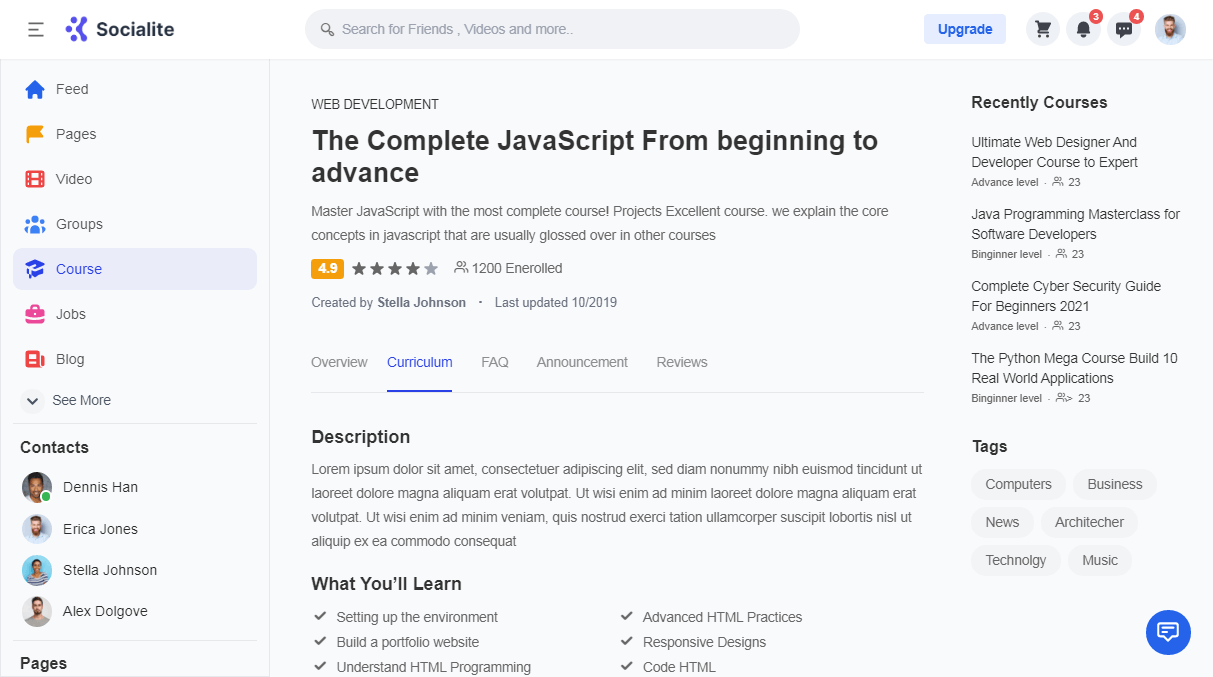Click the Upgrade button
Viewport: 1213px width, 677px height.
coord(964,29)
